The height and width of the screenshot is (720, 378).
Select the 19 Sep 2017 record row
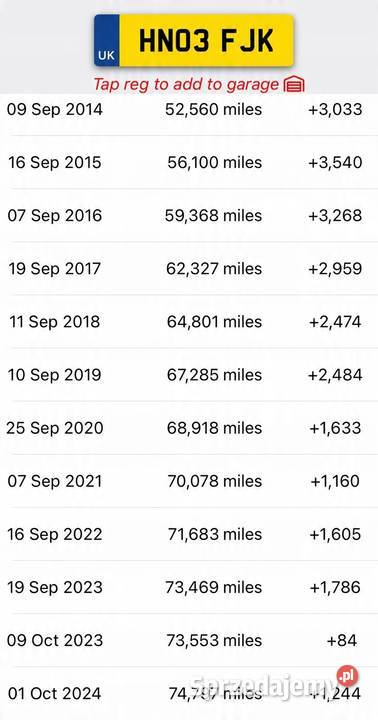pyautogui.click(x=189, y=269)
